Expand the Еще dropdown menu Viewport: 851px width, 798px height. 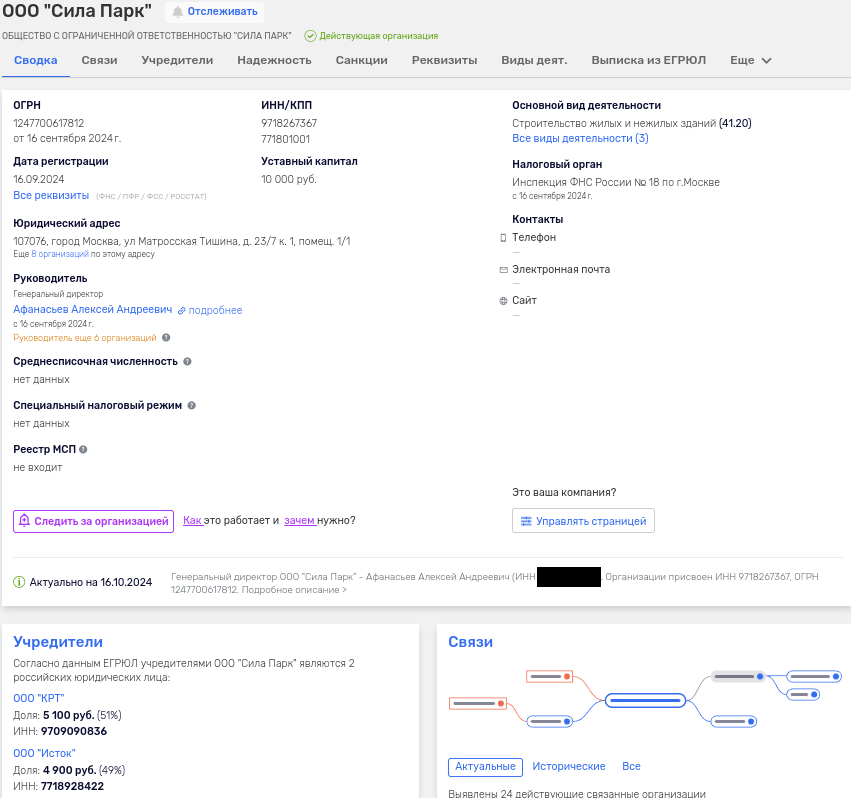pyautogui.click(x=751, y=60)
